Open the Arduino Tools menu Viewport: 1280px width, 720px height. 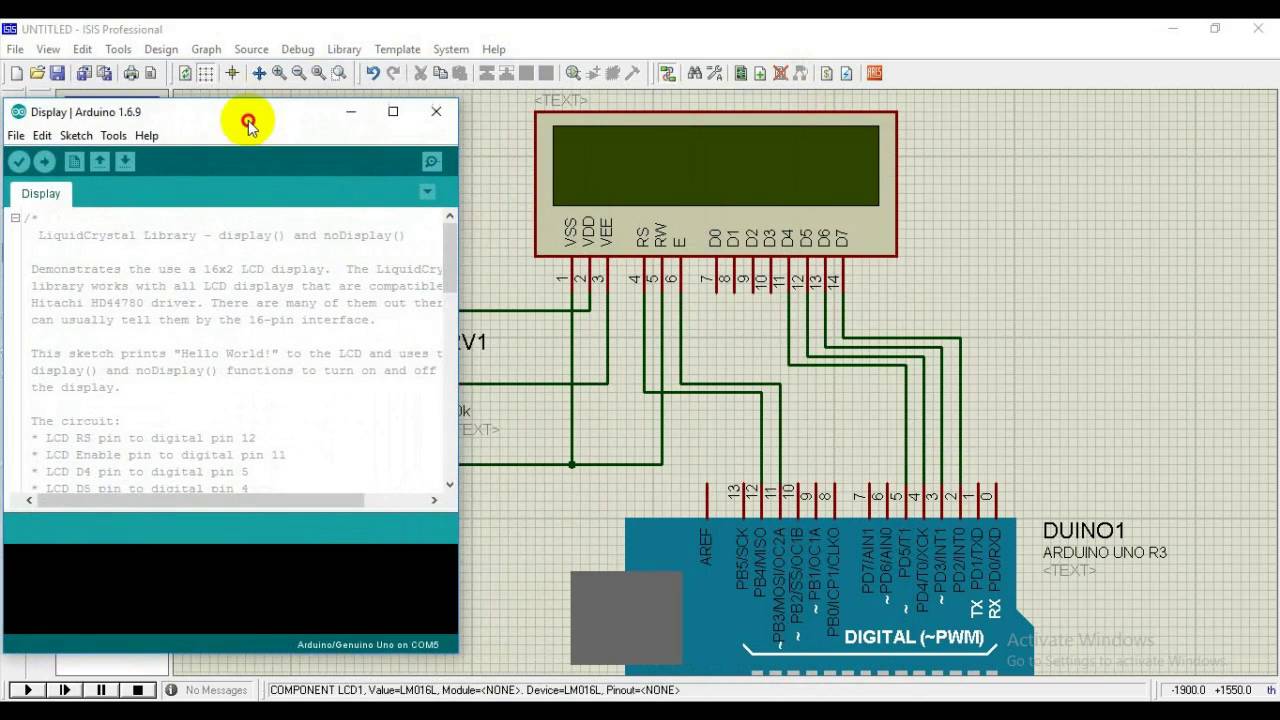(113, 135)
